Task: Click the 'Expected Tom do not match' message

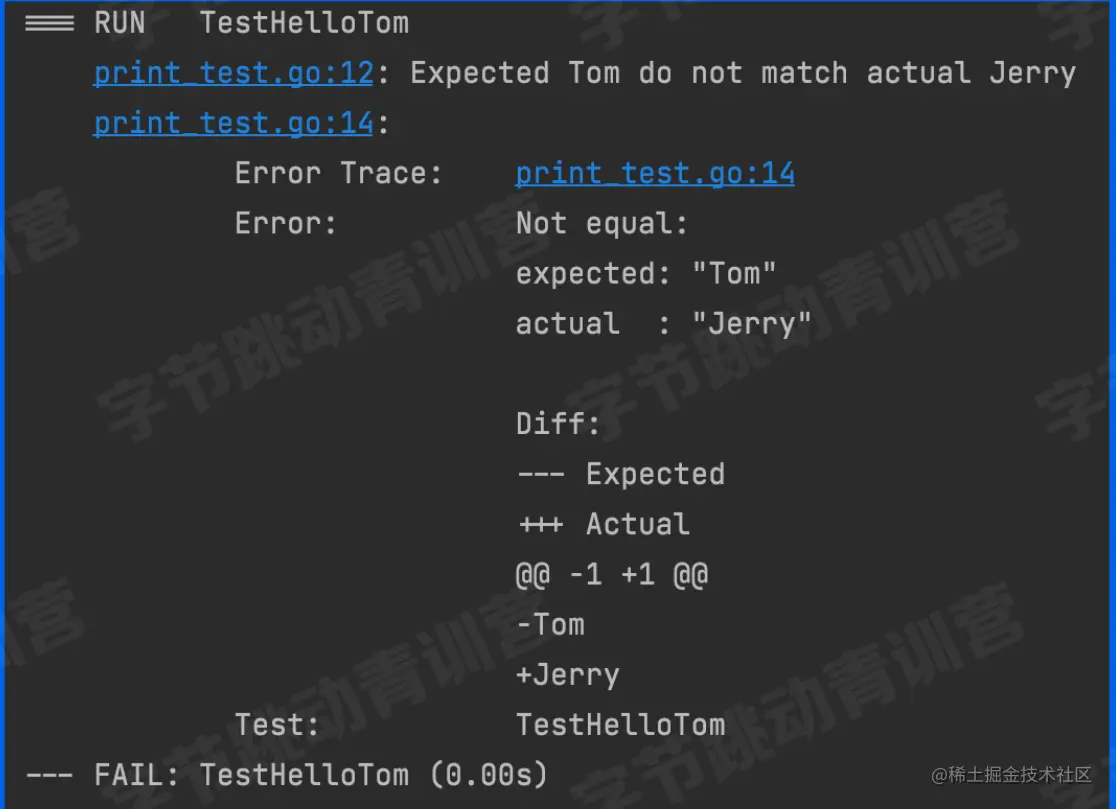Action: [x=743, y=73]
